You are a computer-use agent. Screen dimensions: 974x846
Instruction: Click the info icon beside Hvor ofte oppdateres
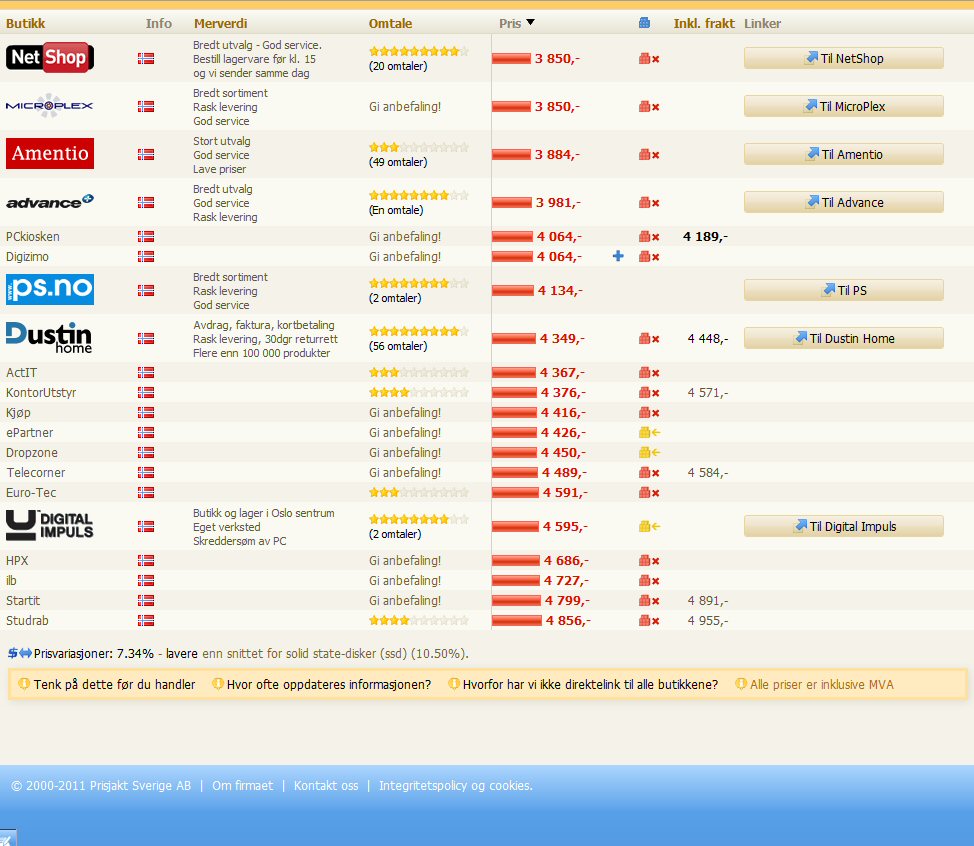coord(217,684)
